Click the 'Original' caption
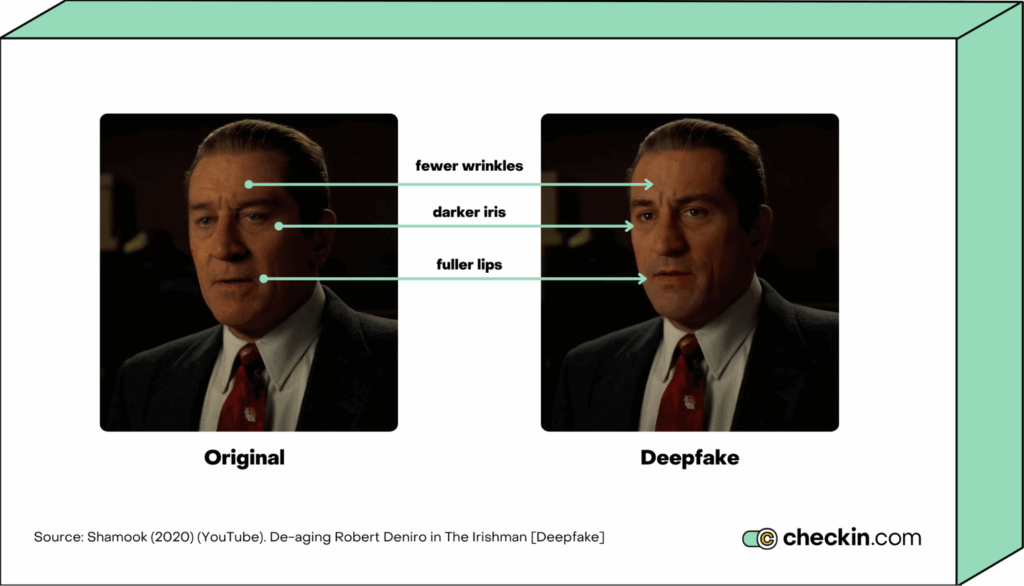The width and height of the screenshot is (1024, 586). pos(244,458)
